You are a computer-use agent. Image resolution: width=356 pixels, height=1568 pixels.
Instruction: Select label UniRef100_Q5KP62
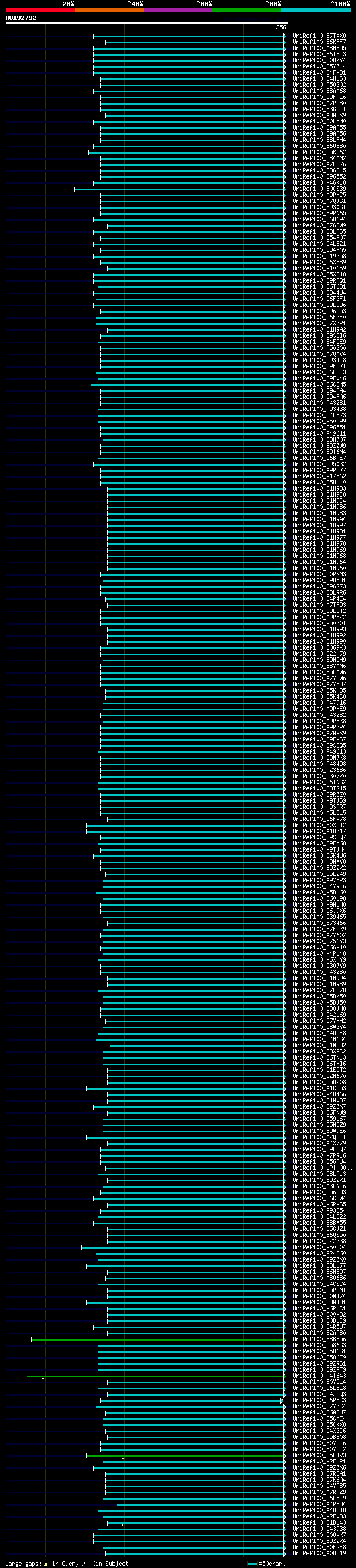(319, 152)
